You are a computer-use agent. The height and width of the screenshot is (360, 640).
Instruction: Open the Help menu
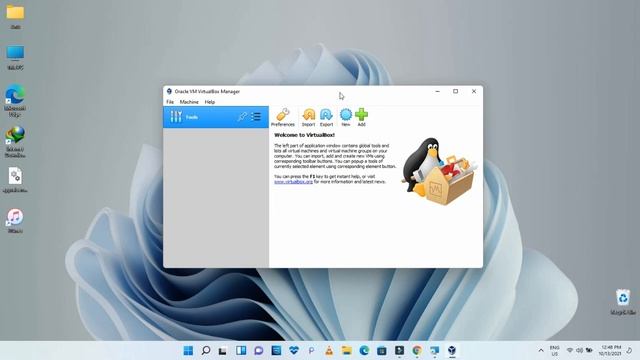209,102
